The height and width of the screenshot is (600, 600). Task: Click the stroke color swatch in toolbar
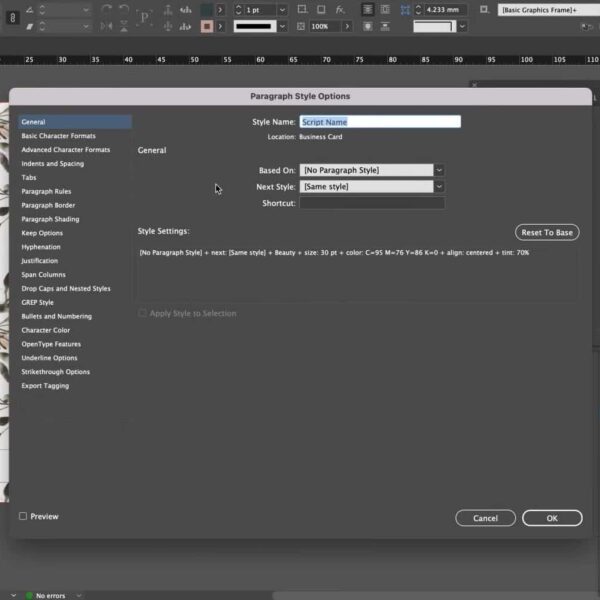click(206, 26)
